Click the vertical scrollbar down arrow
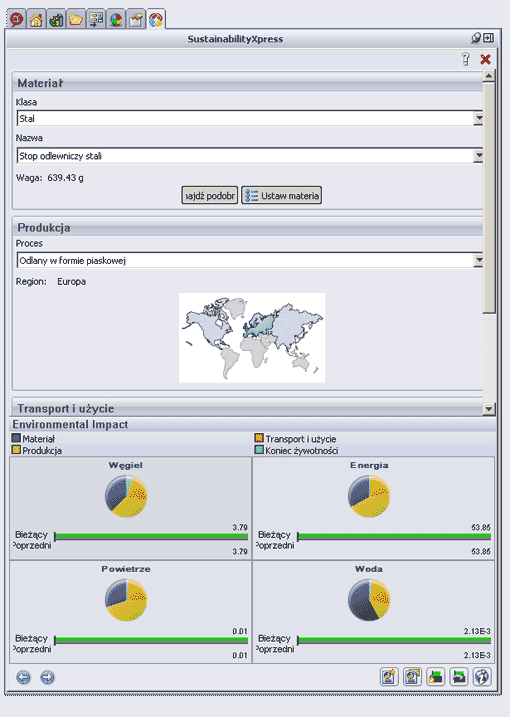The width and height of the screenshot is (510, 717). [489, 409]
